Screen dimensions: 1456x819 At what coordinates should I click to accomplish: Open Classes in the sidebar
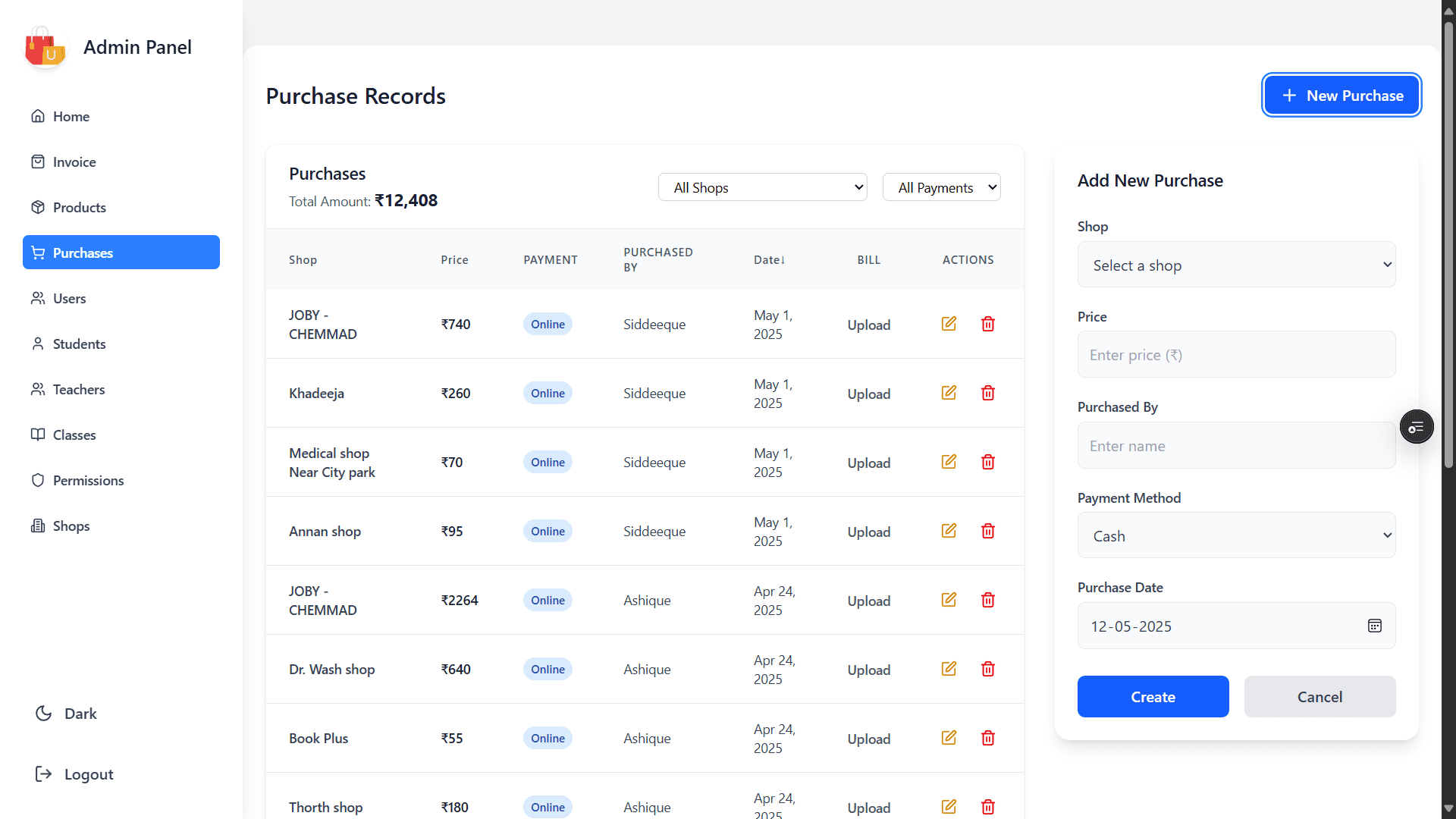click(121, 435)
